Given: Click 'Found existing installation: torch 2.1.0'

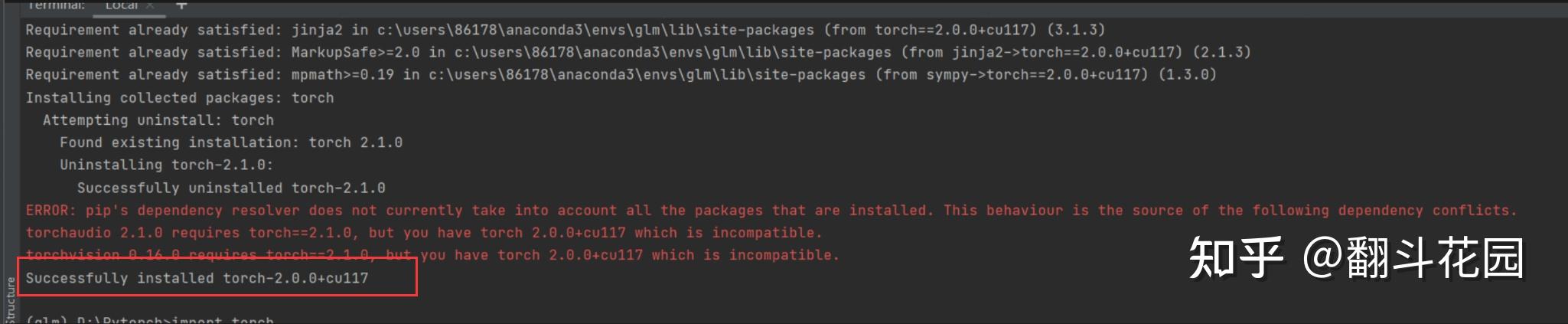Looking at the screenshot, I should (x=230, y=142).
